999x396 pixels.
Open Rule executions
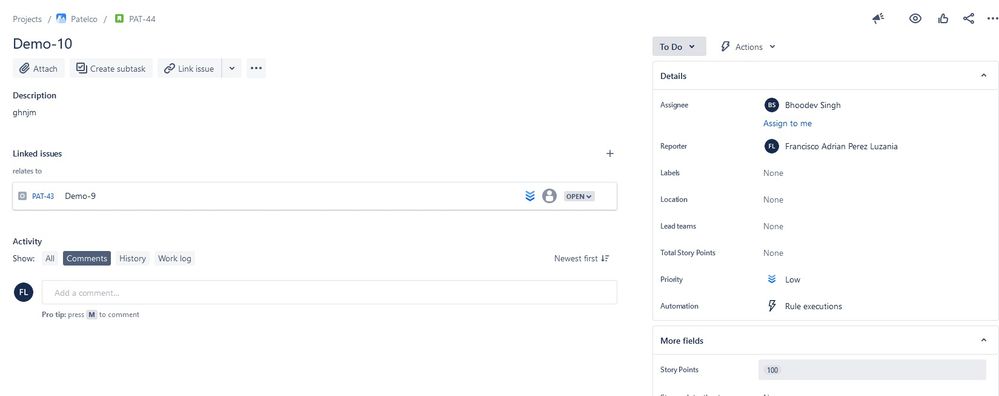[814, 306]
